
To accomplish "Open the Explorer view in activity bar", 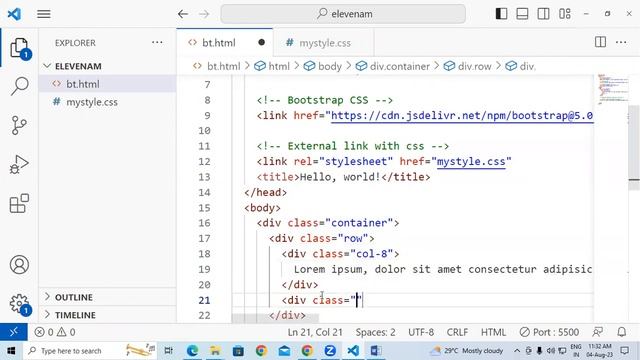I will pyautogui.click(x=19, y=49).
